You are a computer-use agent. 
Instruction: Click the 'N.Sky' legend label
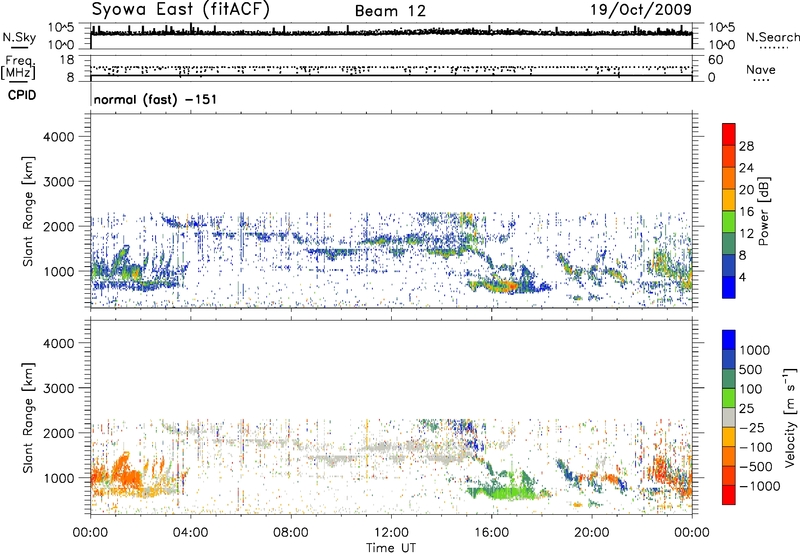tap(19, 37)
